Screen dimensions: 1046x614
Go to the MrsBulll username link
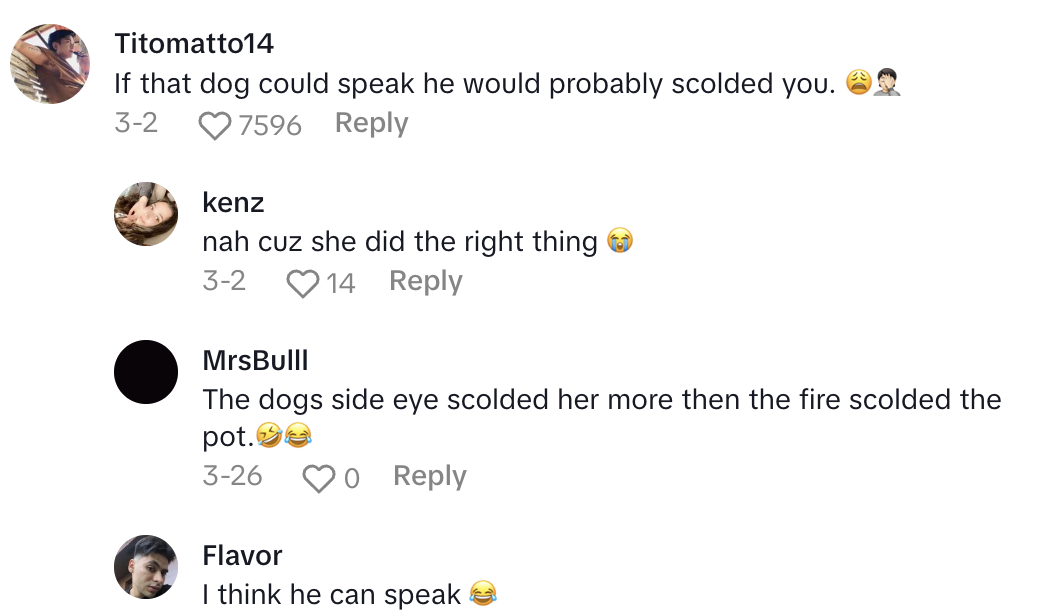click(255, 359)
